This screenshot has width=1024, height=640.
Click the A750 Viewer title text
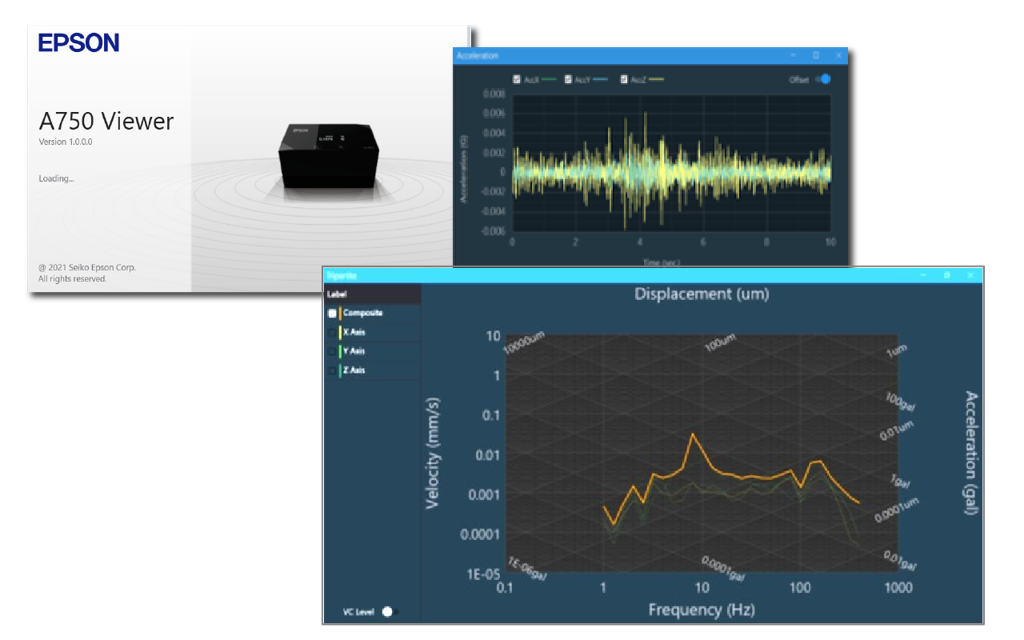click(x=106, y=121)
